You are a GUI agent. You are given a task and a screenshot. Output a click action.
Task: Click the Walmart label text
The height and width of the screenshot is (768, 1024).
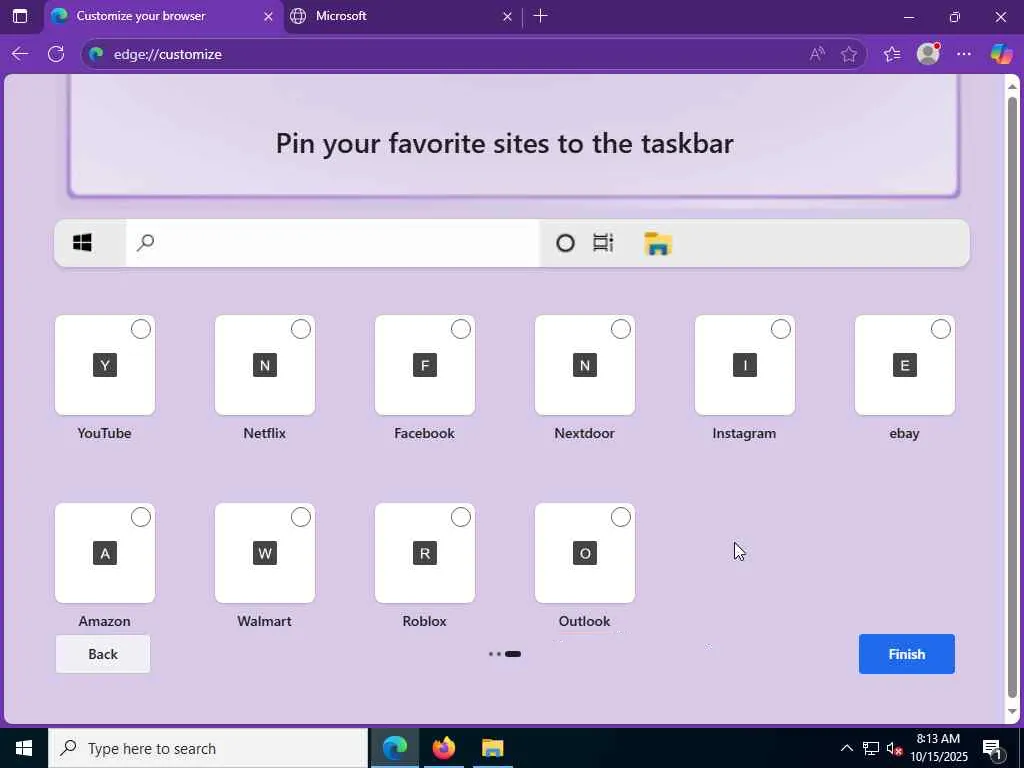pos(264,621)
